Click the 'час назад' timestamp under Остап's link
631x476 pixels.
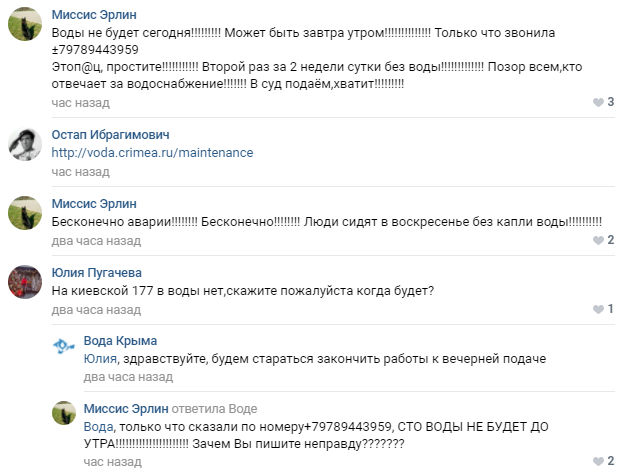pyautogui.click(x=80, y=172)
